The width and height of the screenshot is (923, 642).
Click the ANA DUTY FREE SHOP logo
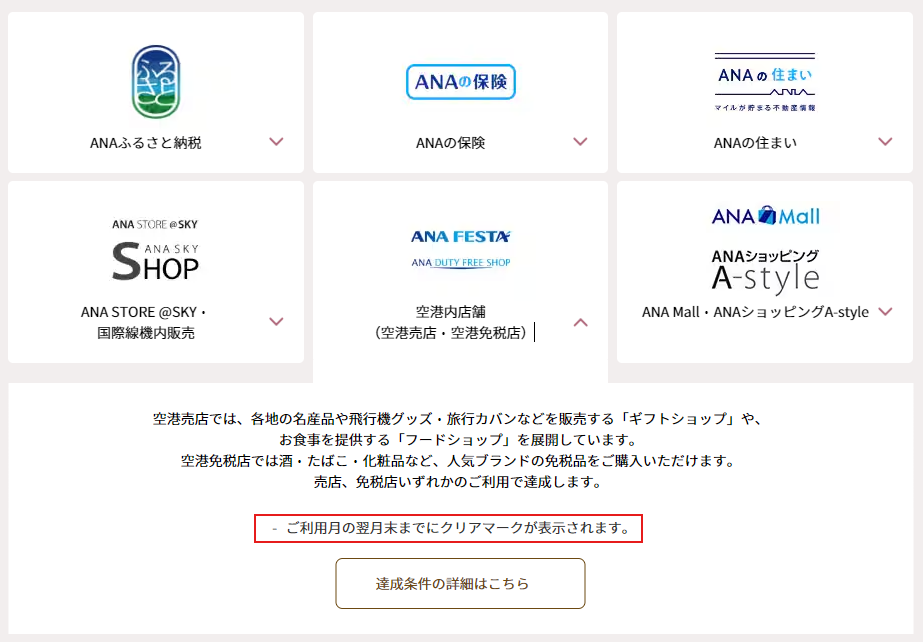[461, 262]
